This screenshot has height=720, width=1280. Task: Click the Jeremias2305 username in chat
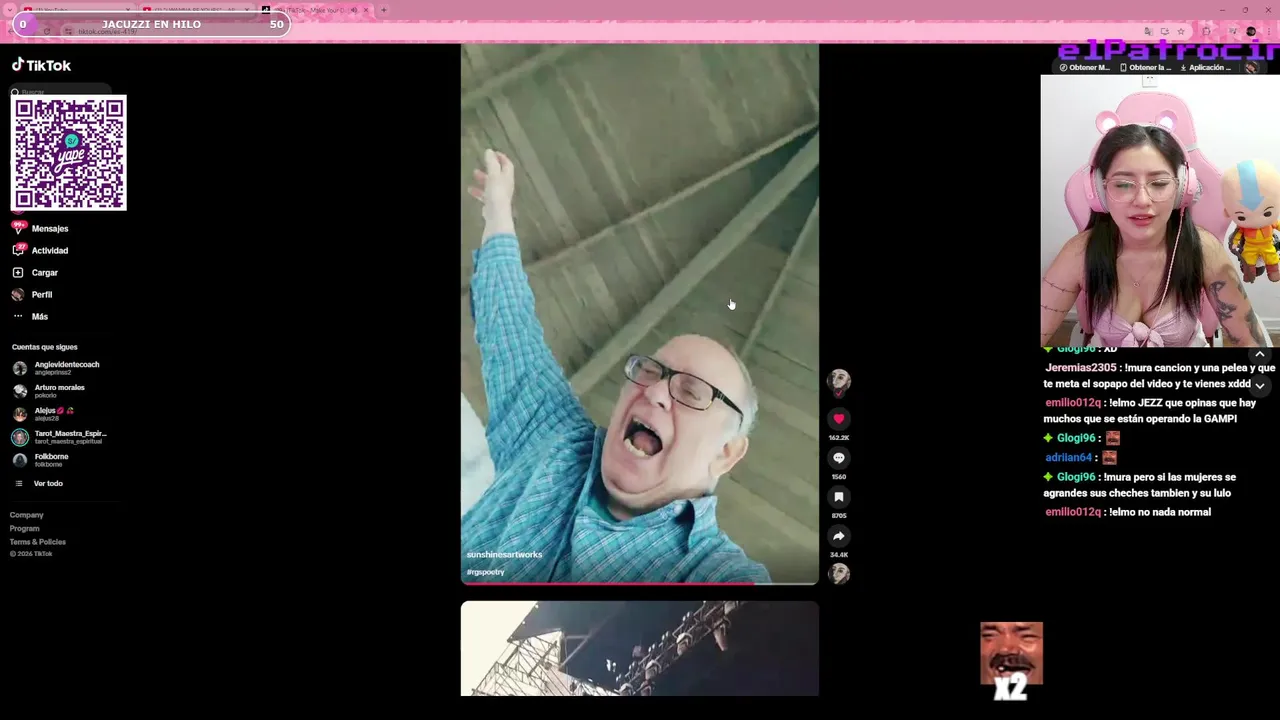(x=1080, y=368)
